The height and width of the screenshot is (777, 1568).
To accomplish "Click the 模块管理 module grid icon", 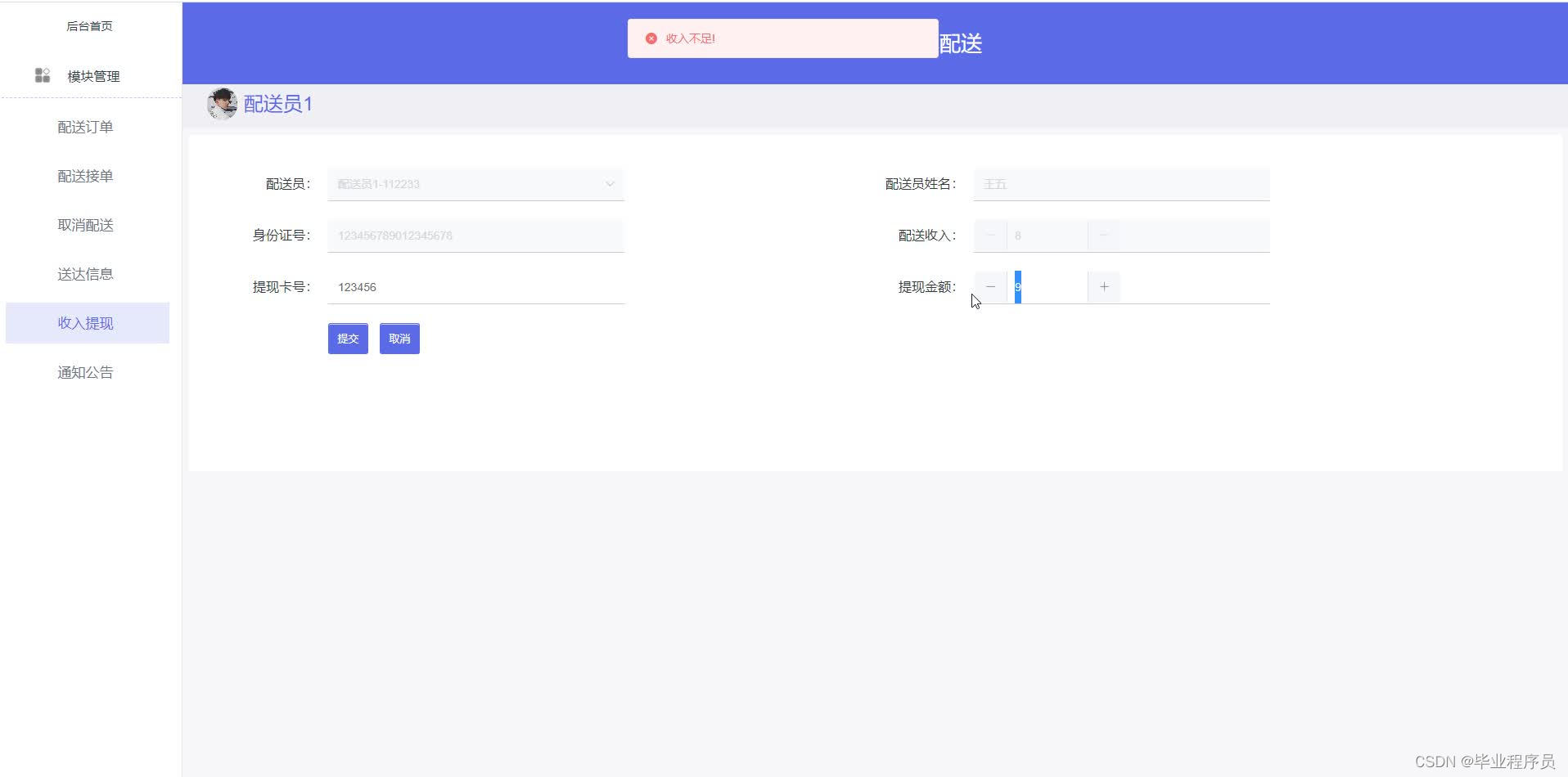I will (x=43, y=75).
